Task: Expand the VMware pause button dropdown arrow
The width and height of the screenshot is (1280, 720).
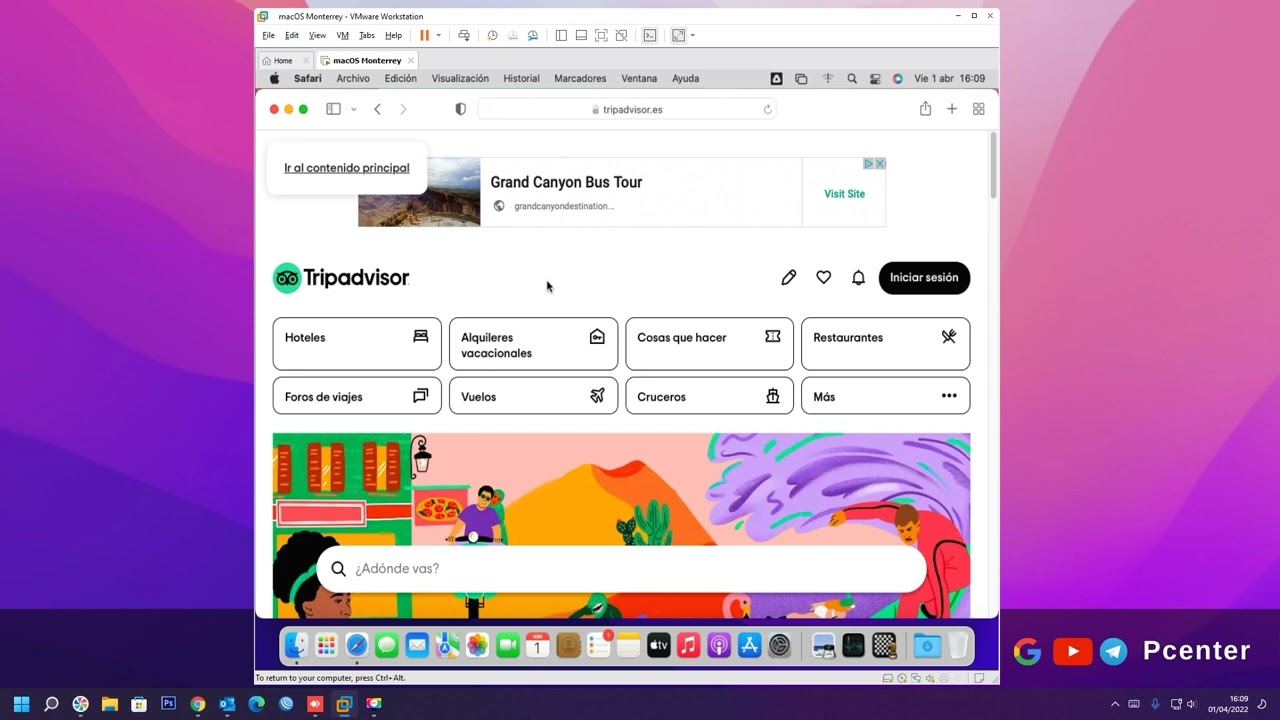Action: pyautogui.click(x=440, y=35)
